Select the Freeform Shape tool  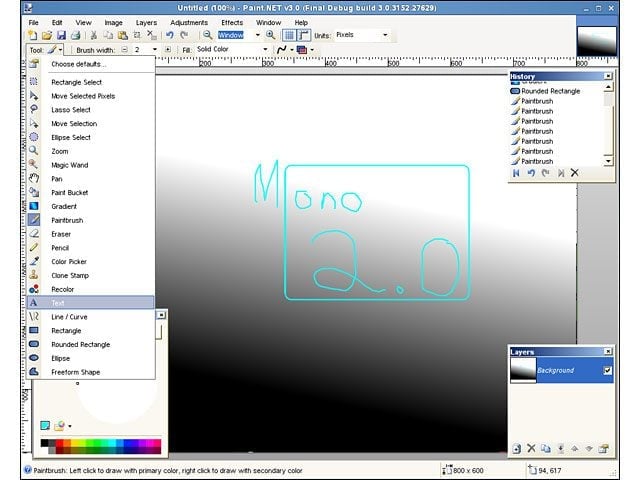click(x=91, y=372)
